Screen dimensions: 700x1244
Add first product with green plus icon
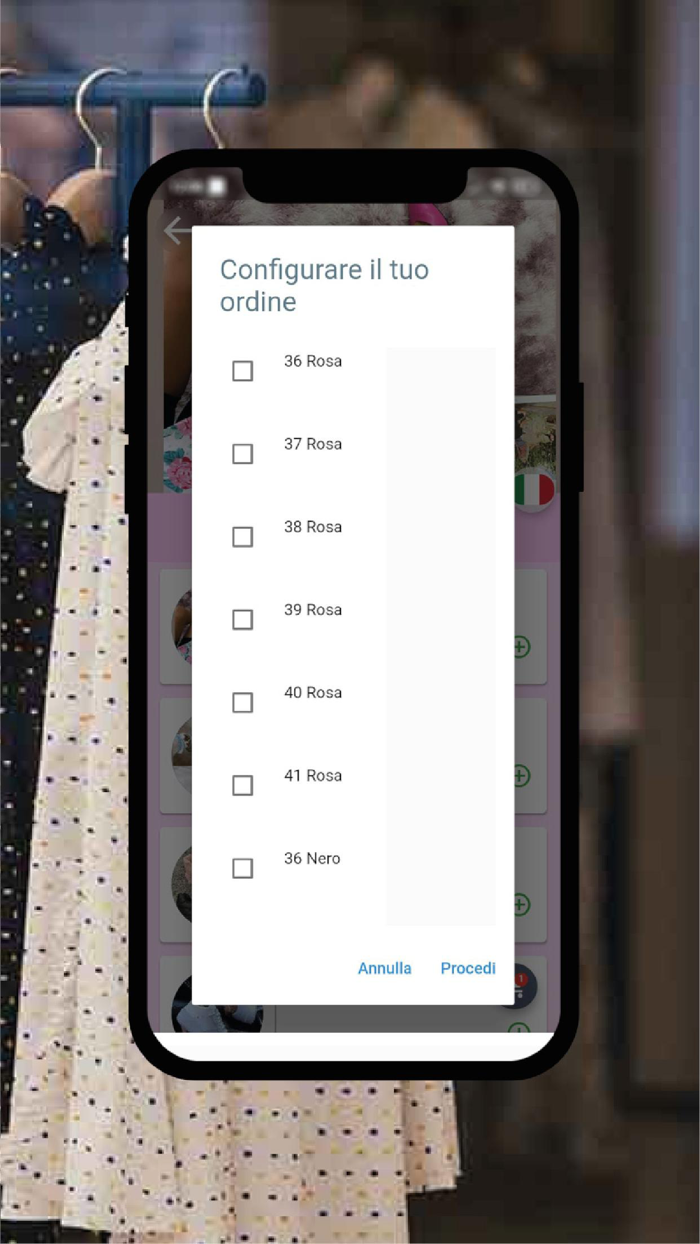tap(520, 647)
